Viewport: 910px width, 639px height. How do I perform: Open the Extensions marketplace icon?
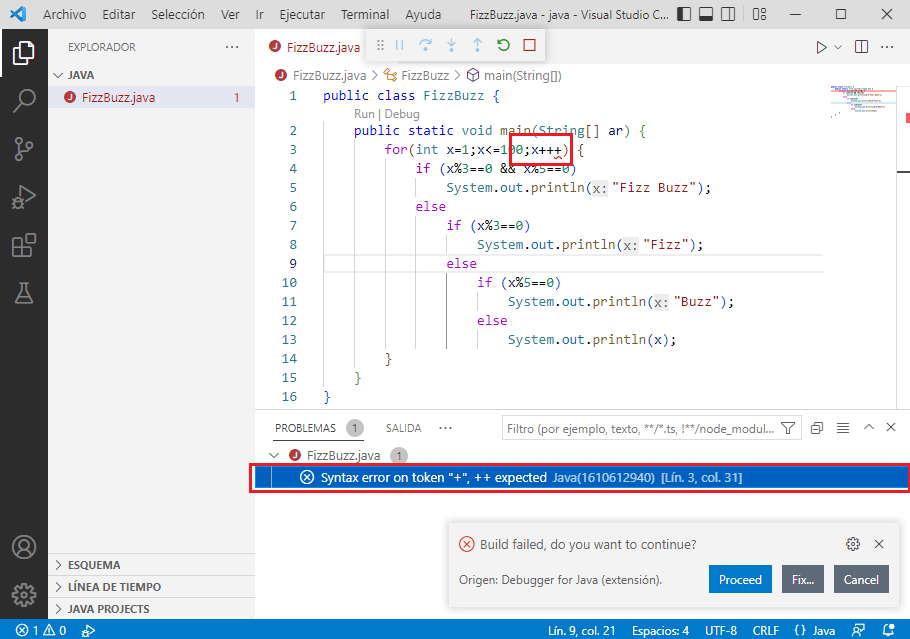tap(22, 244)
